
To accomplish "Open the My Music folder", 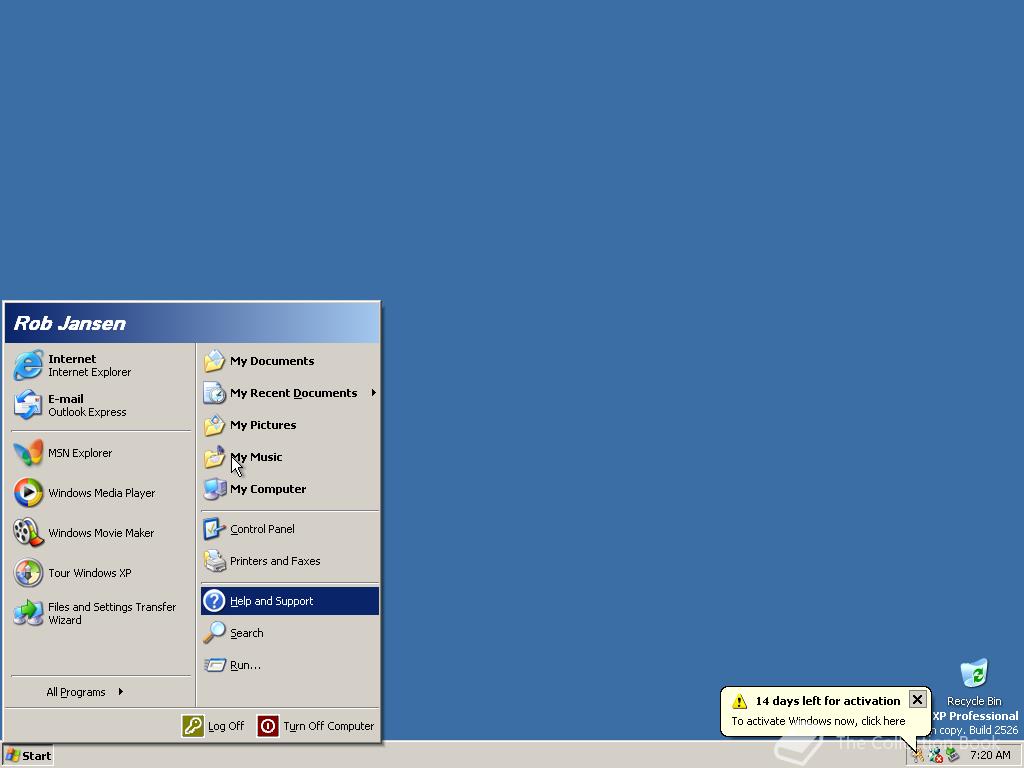I will pos(290,457).
